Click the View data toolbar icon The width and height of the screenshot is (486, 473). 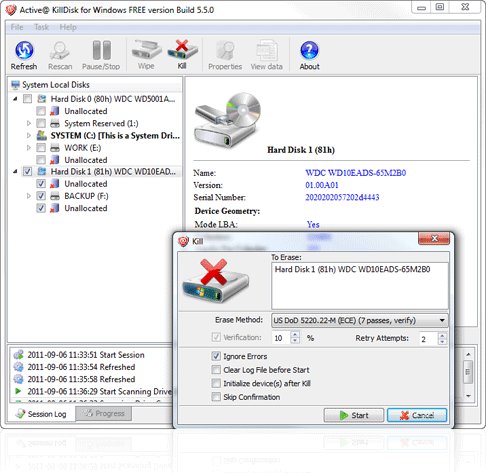(266, 51)
